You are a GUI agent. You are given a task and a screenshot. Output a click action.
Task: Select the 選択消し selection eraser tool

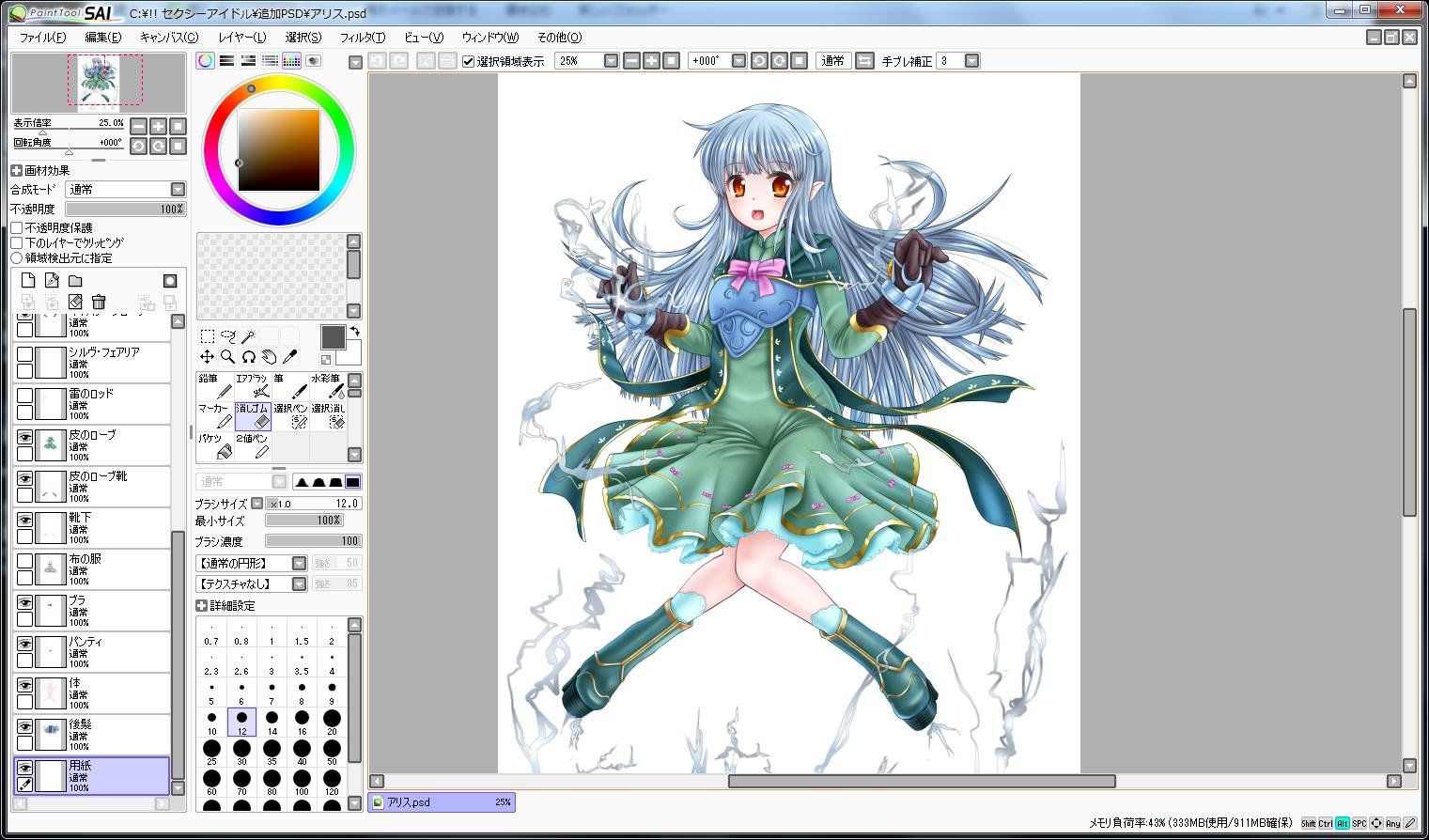(327, 416)
